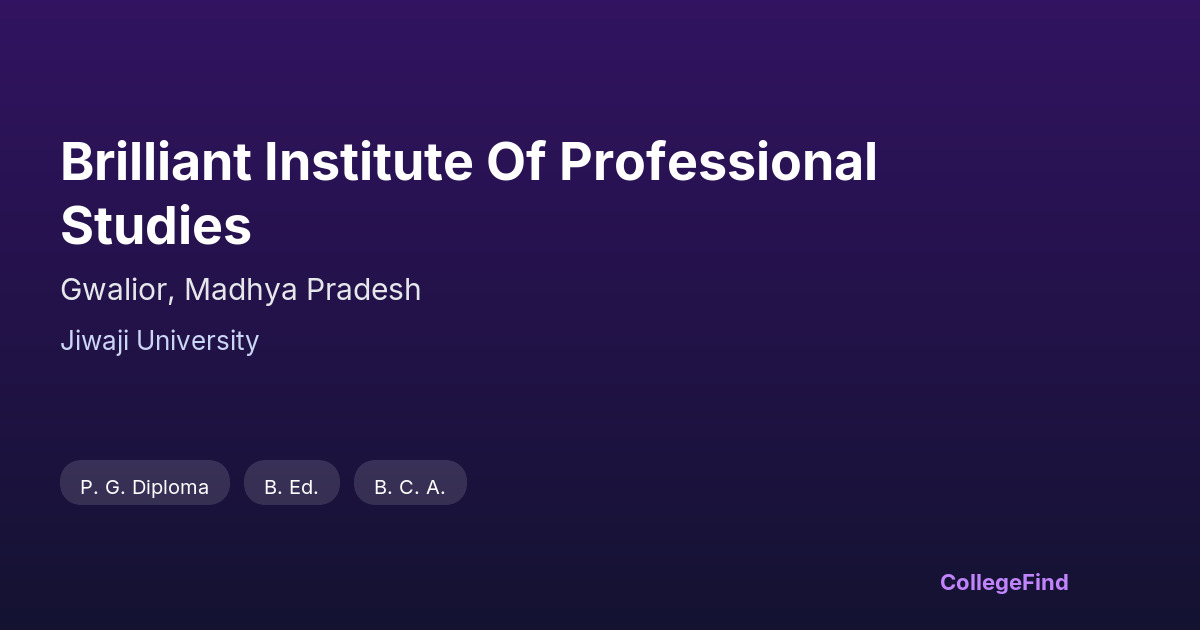Click "Diploma" inside the first course chip
Image resolution: width=1200 pixels, height=630 pixels.
point(170,487)
